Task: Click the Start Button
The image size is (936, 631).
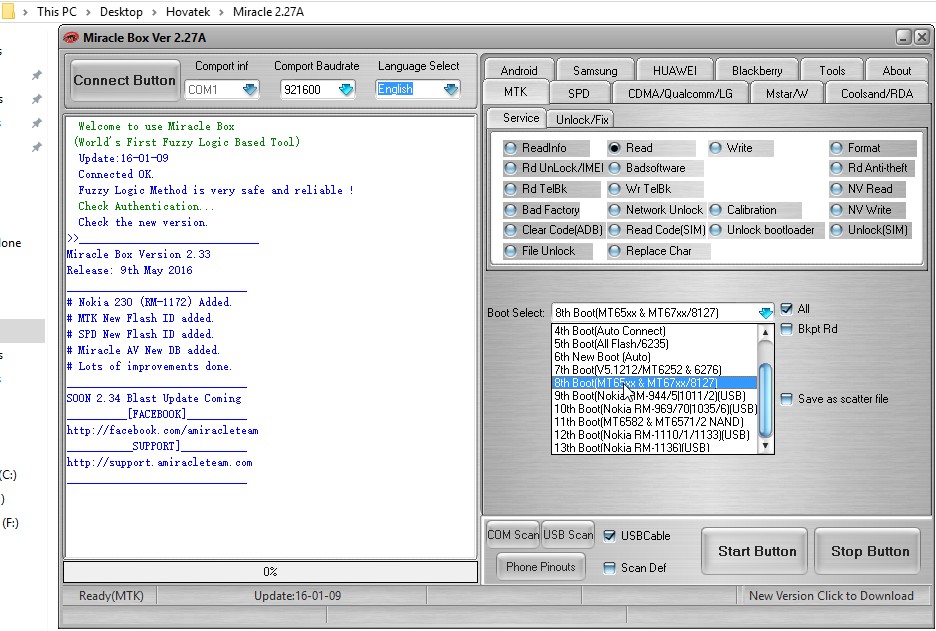Action: 757,552
